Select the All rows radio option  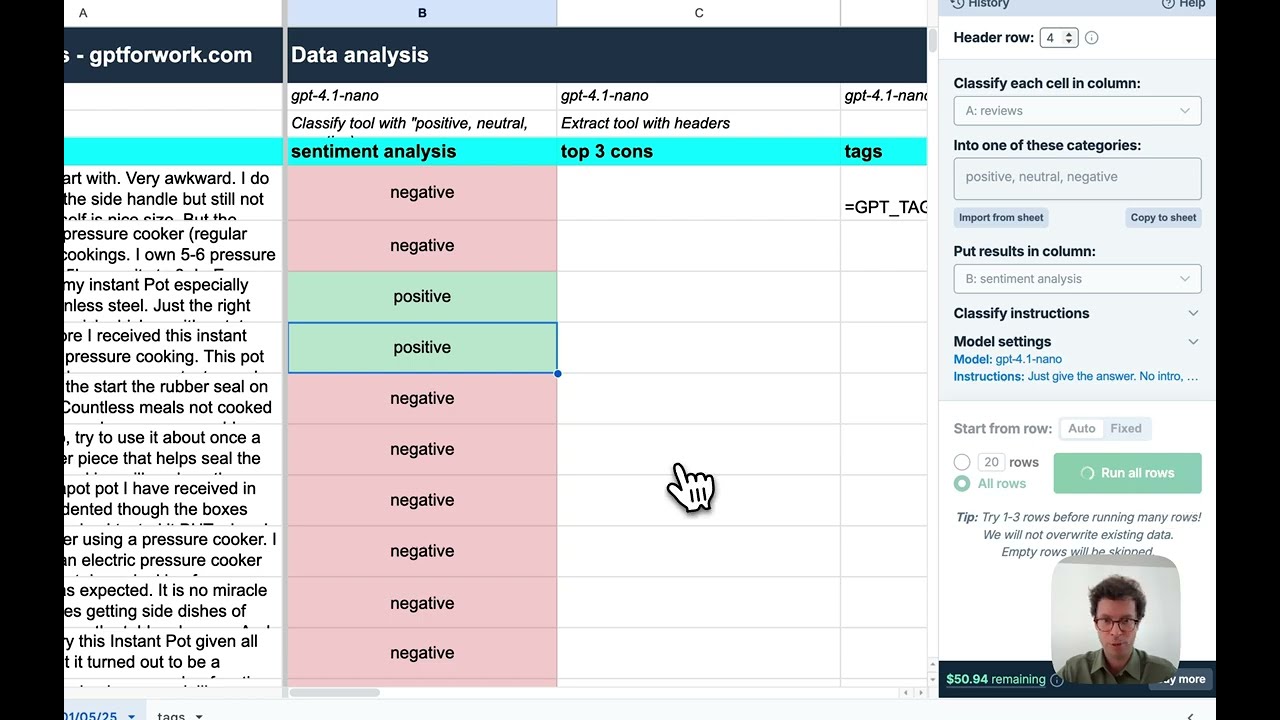click(x=962, y=484)
